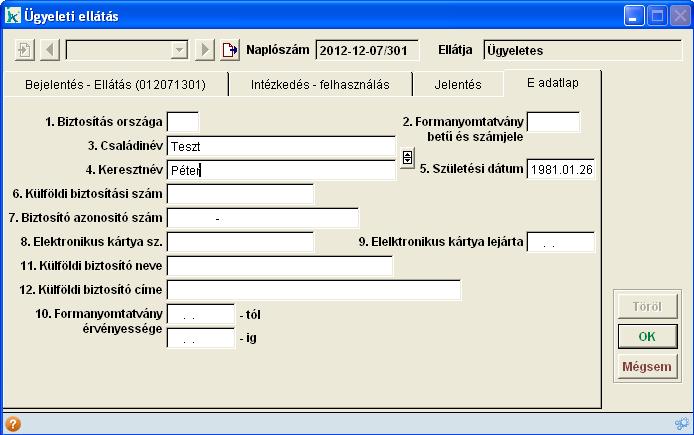Expand the toolbar record dropdown list
Image resolution: width=694 pixels, height=435 pixels.
coord(179,50)
